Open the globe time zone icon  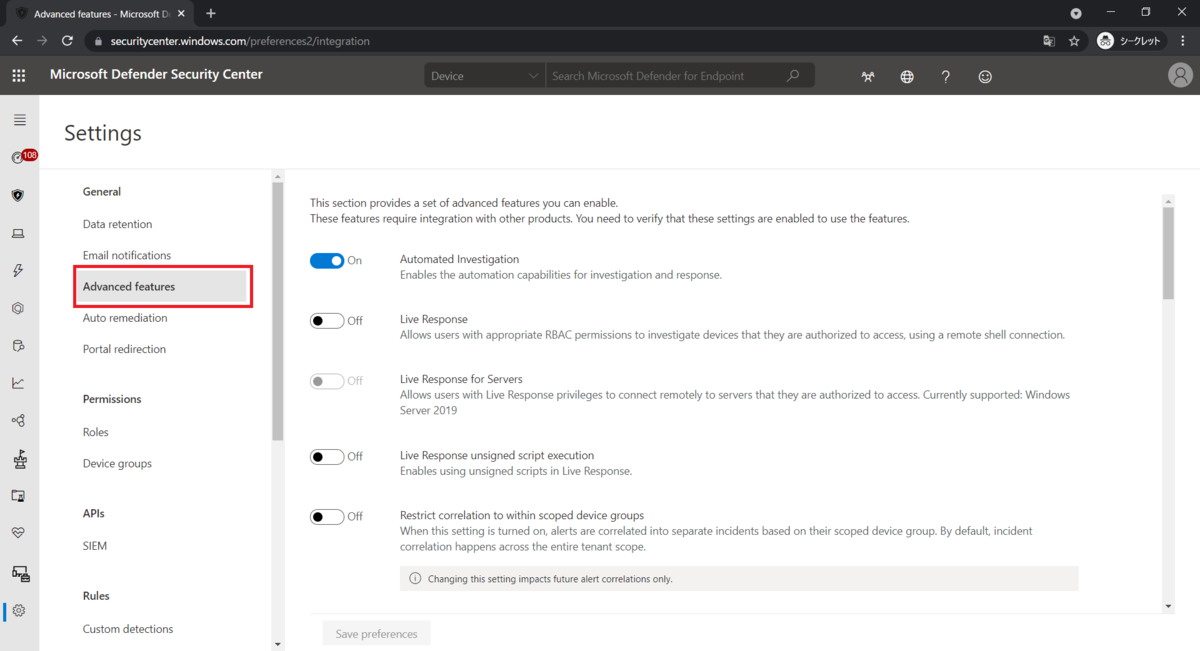[907, 76]
